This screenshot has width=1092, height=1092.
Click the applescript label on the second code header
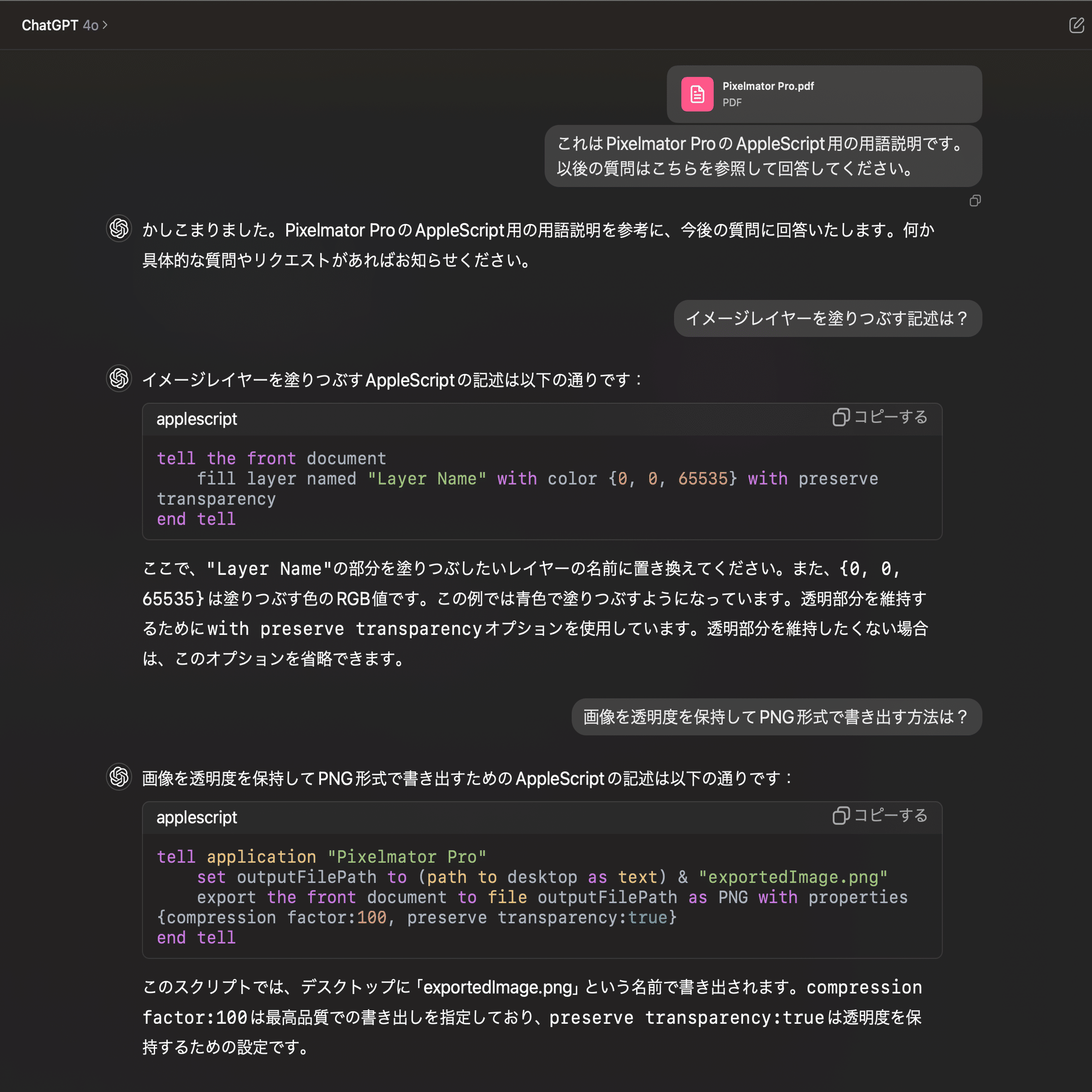click(x=197, y=818)
